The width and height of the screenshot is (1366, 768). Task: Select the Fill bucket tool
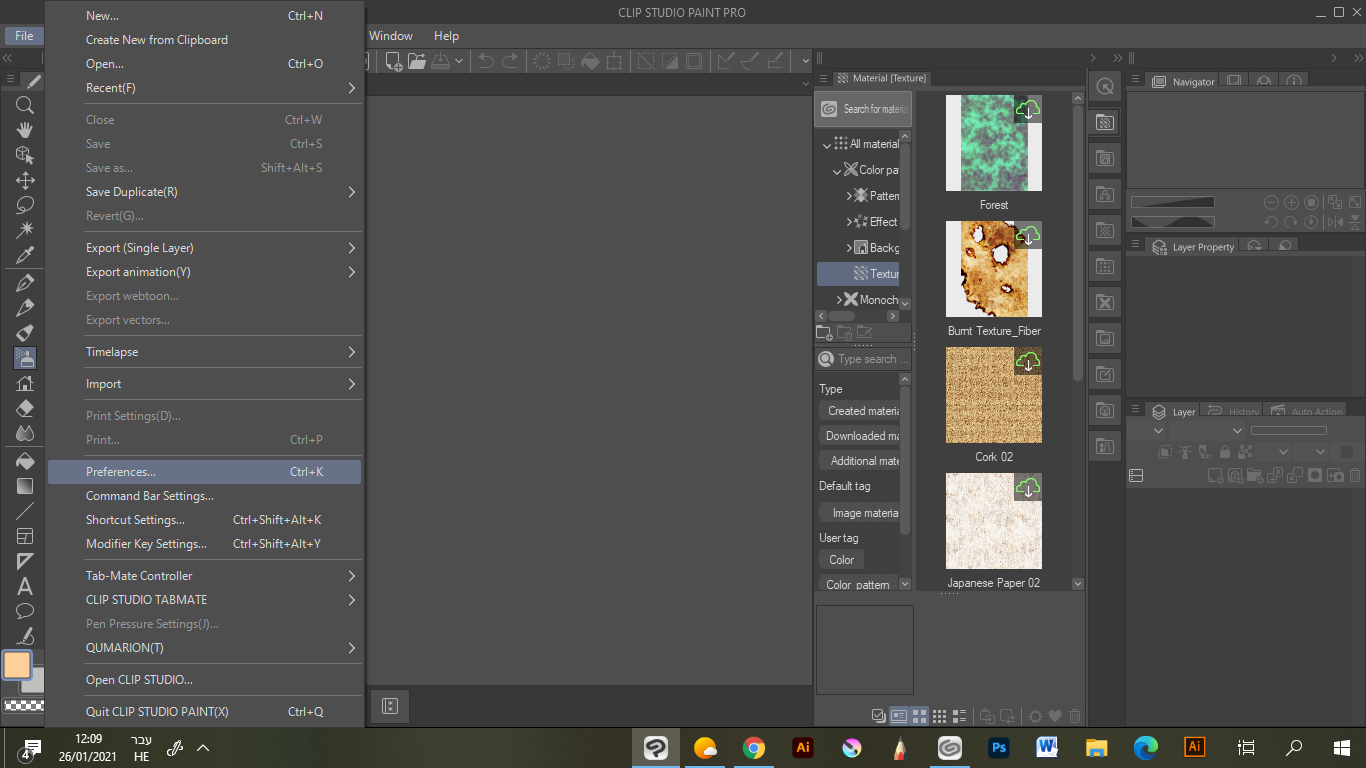pyautogui.click(x=25, y=461)
